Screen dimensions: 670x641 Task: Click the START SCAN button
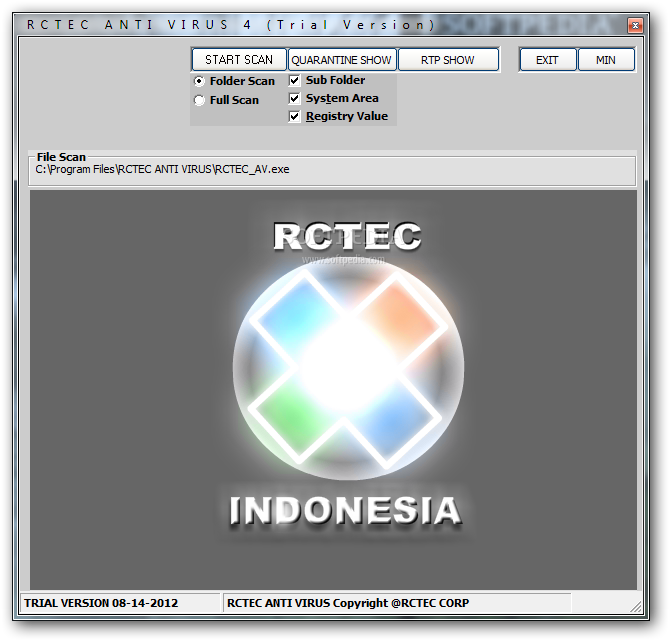[x=239, y=59]
